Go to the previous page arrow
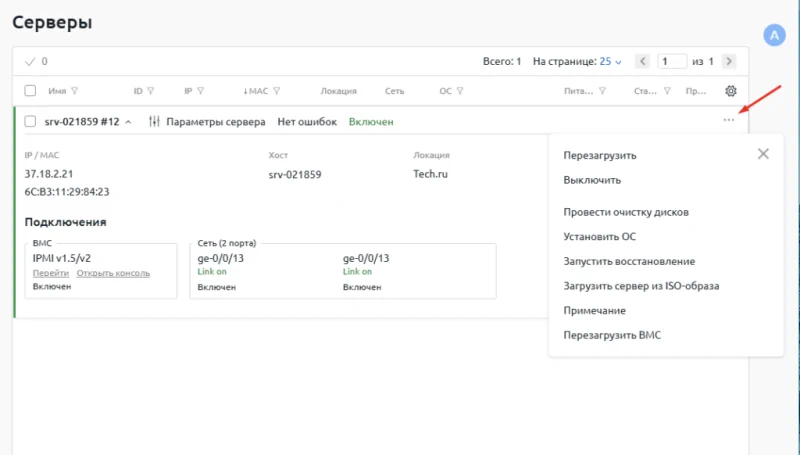 pos(643,61)
